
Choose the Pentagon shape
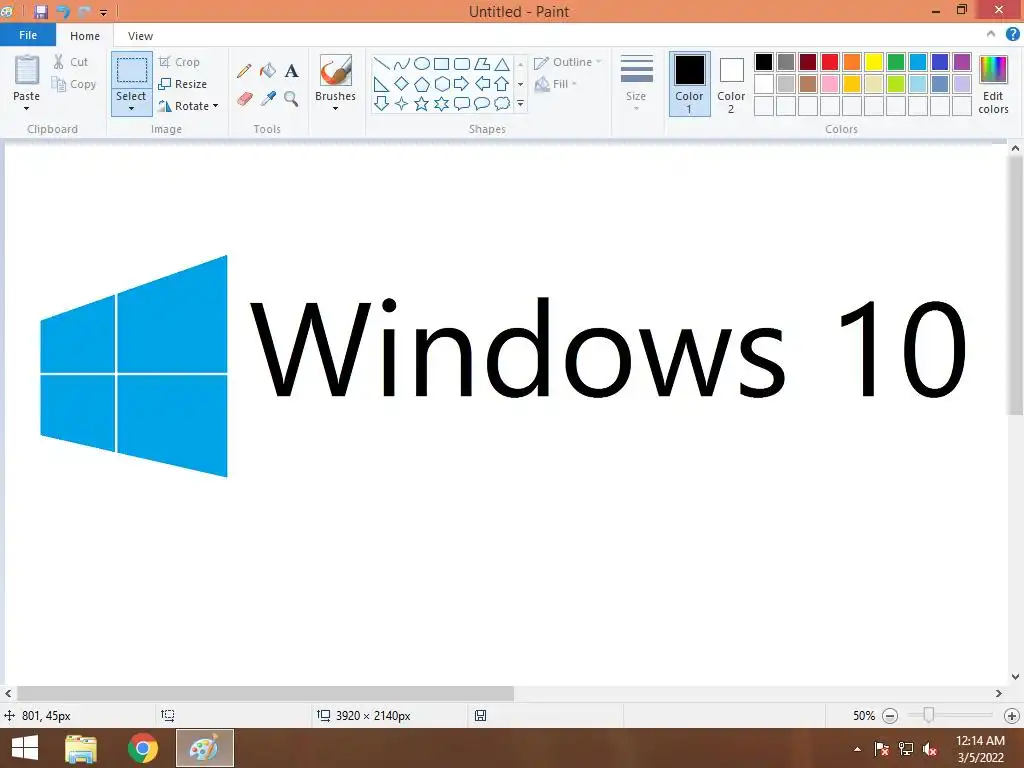(422, 84)
